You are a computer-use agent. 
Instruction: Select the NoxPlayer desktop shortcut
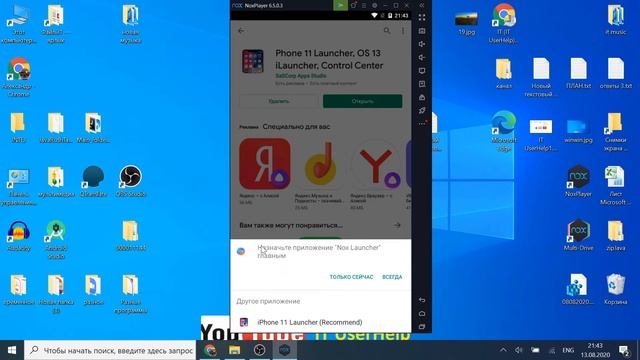pos(578,181)
